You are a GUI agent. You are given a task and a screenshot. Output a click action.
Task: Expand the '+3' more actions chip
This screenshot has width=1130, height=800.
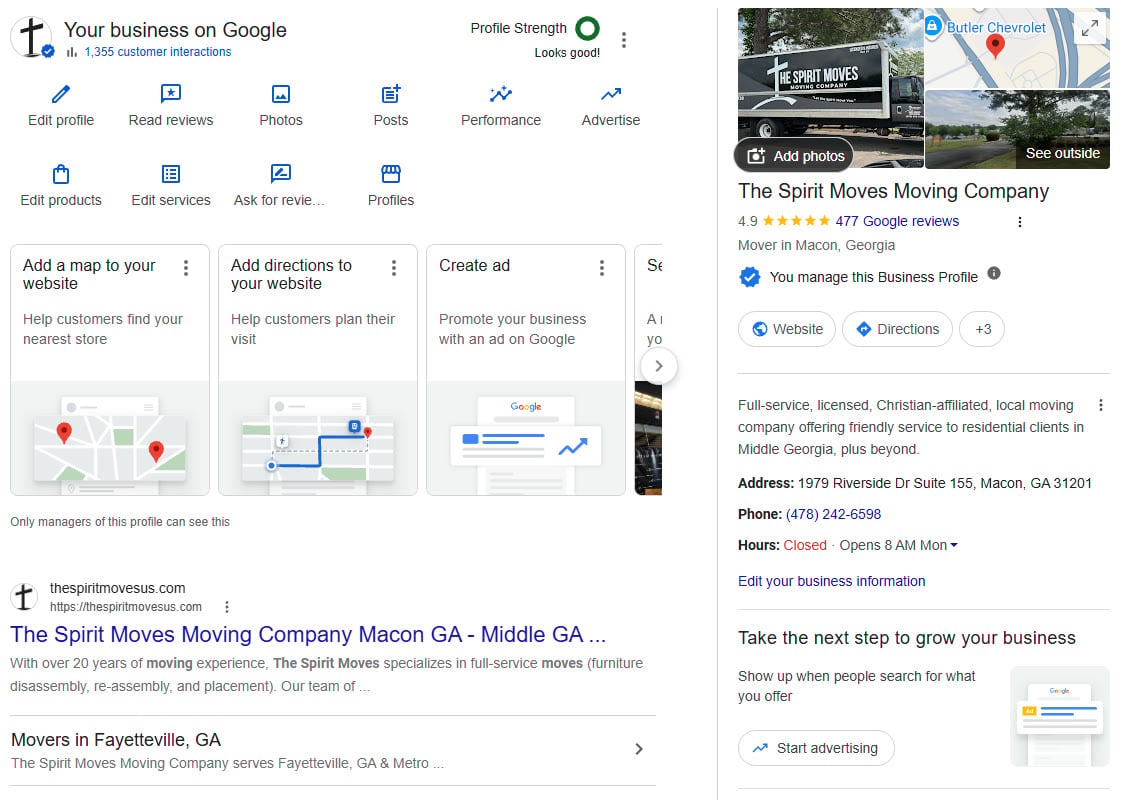[x=983, y=329]
